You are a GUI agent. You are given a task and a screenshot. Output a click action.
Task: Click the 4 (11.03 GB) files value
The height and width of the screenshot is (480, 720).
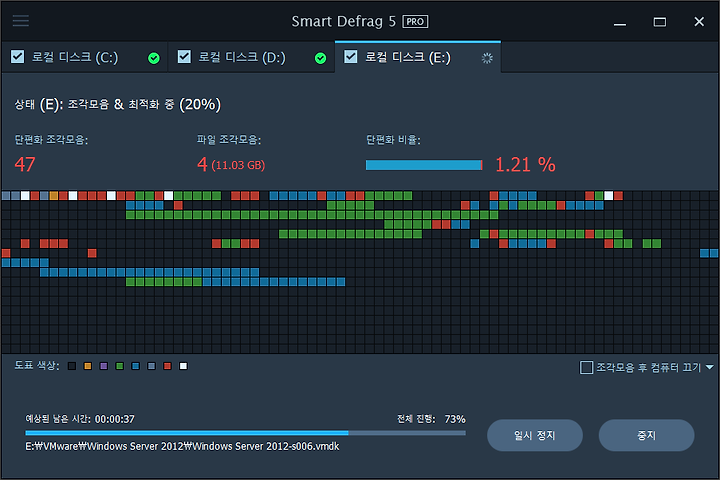pyautogui.click(x=231, y=164)
